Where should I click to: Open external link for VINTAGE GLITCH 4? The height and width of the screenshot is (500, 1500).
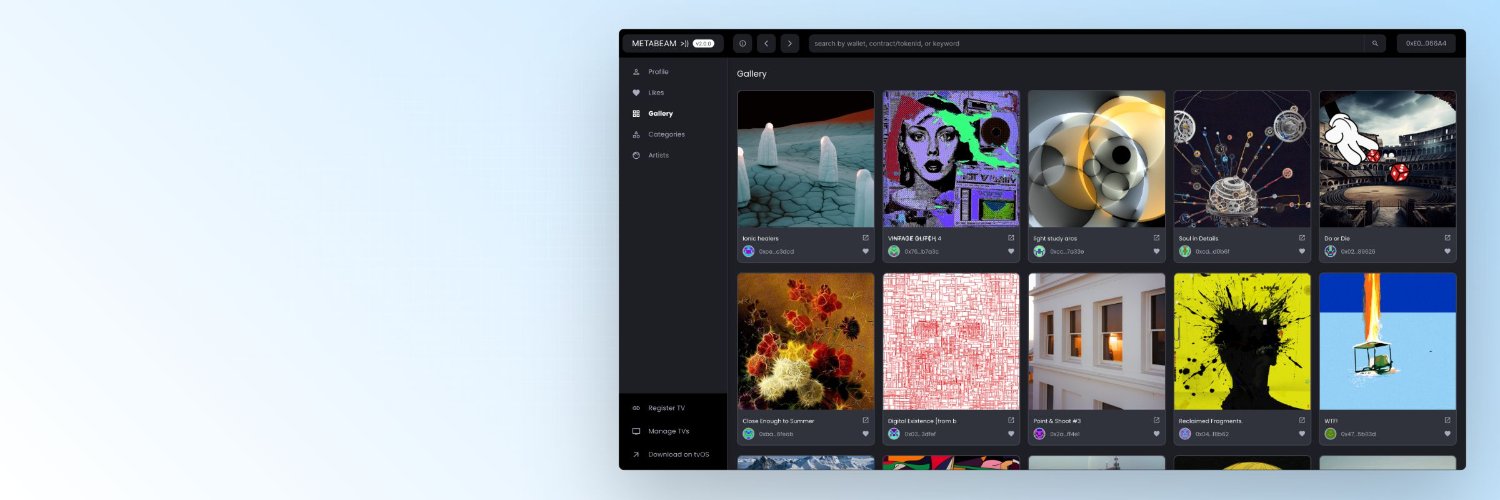coord(1011,238)
